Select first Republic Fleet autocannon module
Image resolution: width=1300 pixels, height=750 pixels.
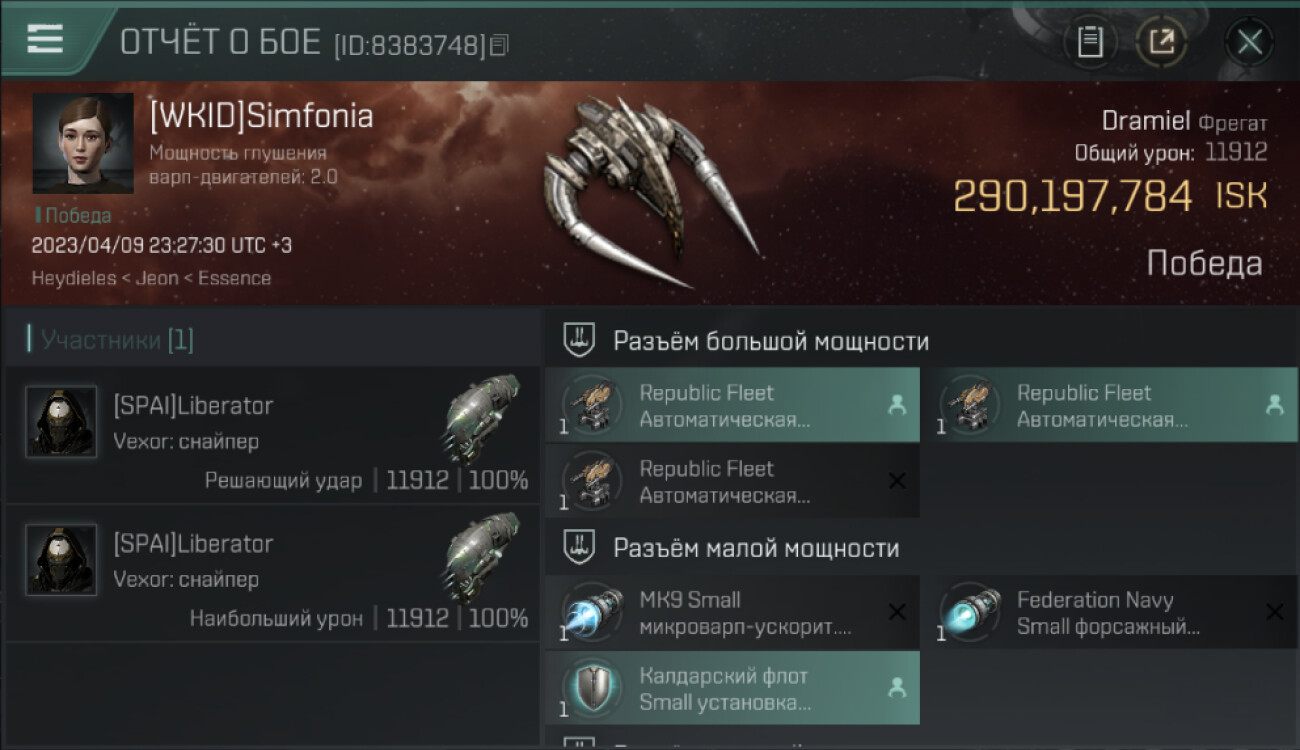click(x=732, y=405)
